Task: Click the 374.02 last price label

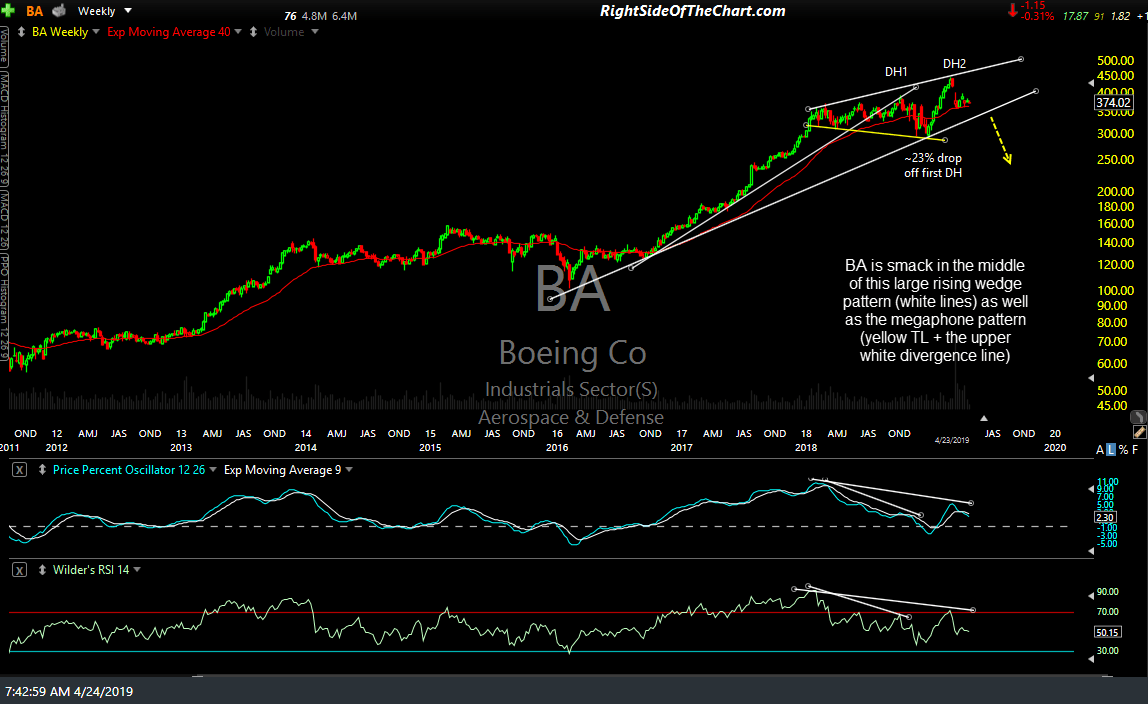Action: point(1112,102)
